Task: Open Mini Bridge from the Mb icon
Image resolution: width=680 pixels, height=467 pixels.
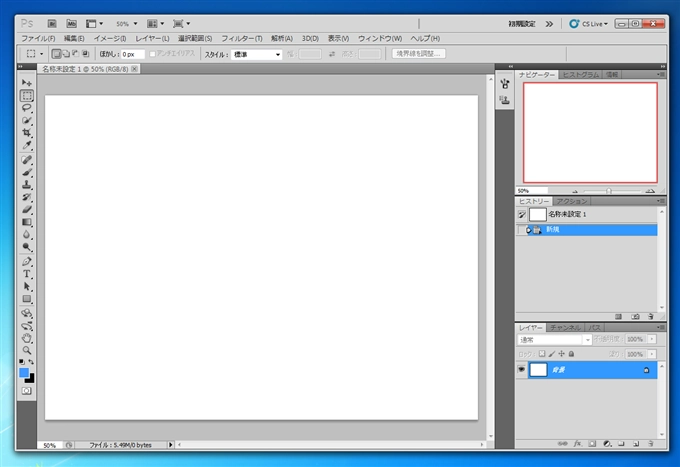Action: click(x=72, y=23)
